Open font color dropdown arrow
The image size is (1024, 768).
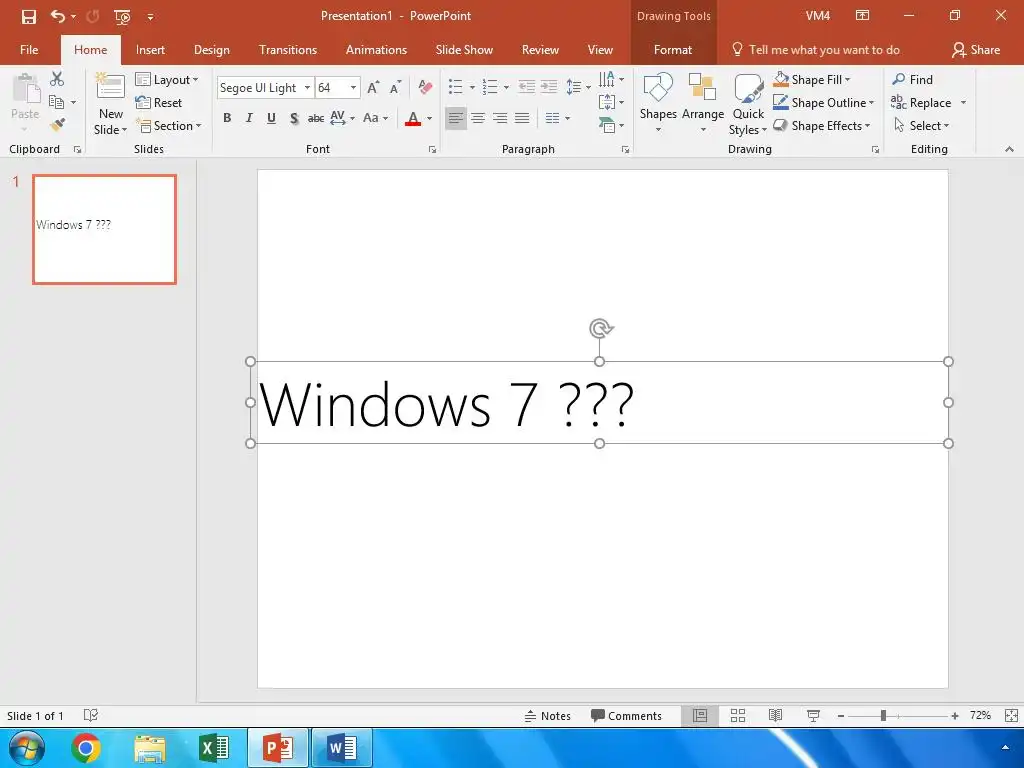point(430,118)
